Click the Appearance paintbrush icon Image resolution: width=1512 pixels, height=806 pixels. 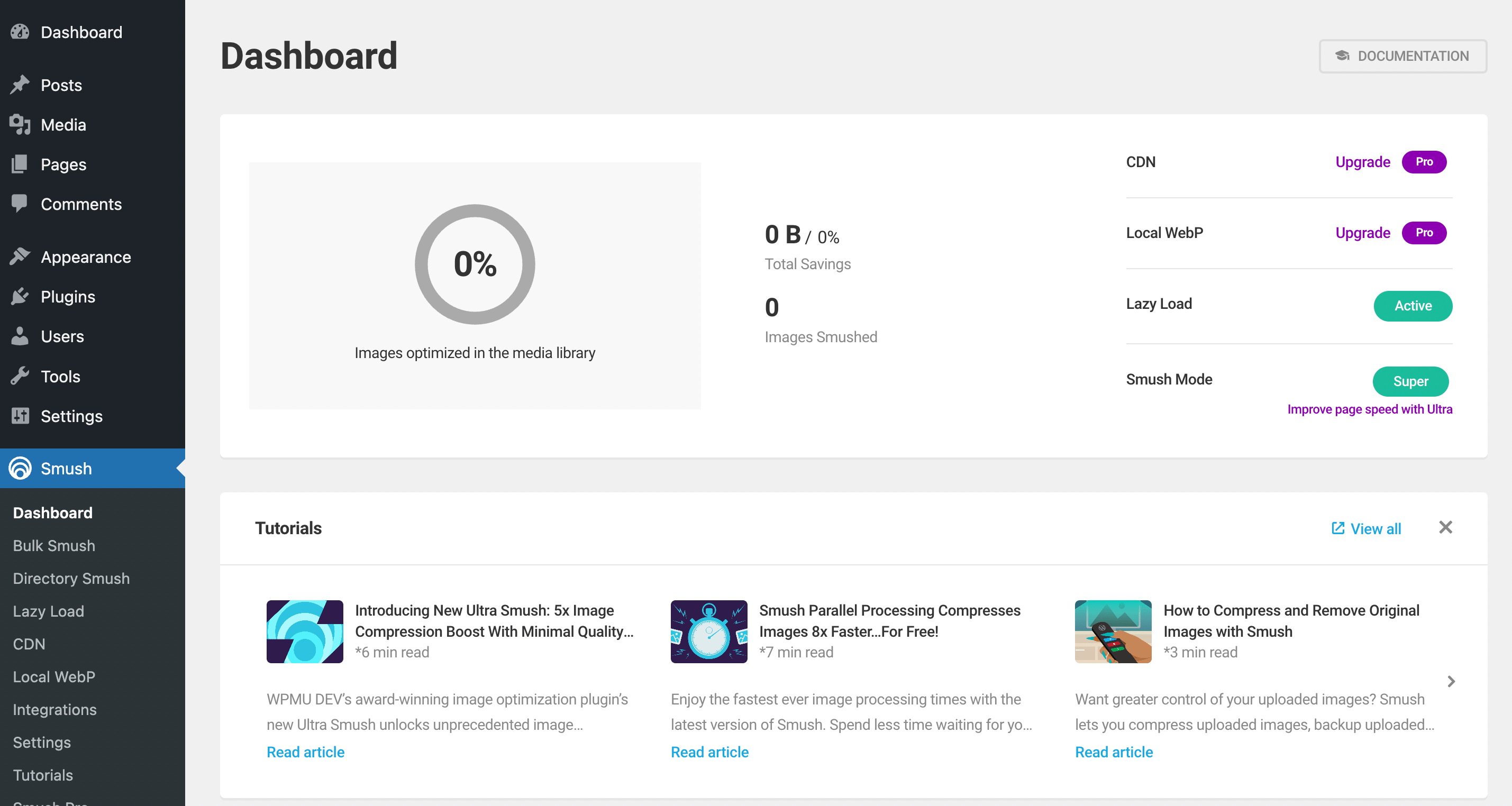tap(20, 257)
